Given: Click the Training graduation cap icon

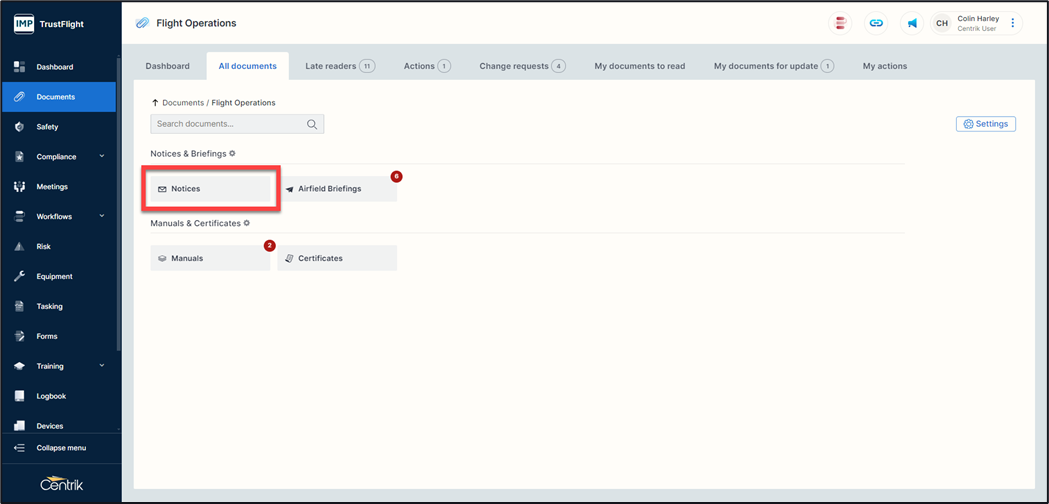Looking at the screenshot, I should pyautogui.click(x=19, y=366).
